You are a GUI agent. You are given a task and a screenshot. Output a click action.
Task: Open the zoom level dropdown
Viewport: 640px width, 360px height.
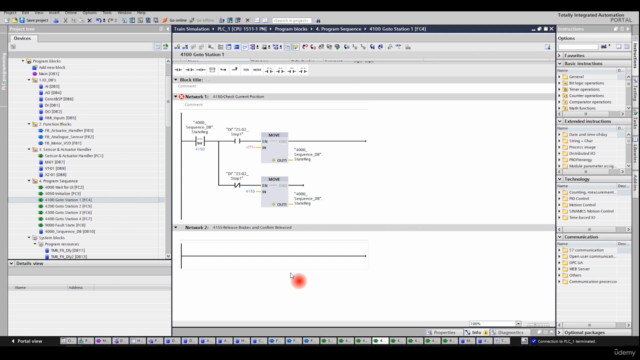click(x=518, y=324)
